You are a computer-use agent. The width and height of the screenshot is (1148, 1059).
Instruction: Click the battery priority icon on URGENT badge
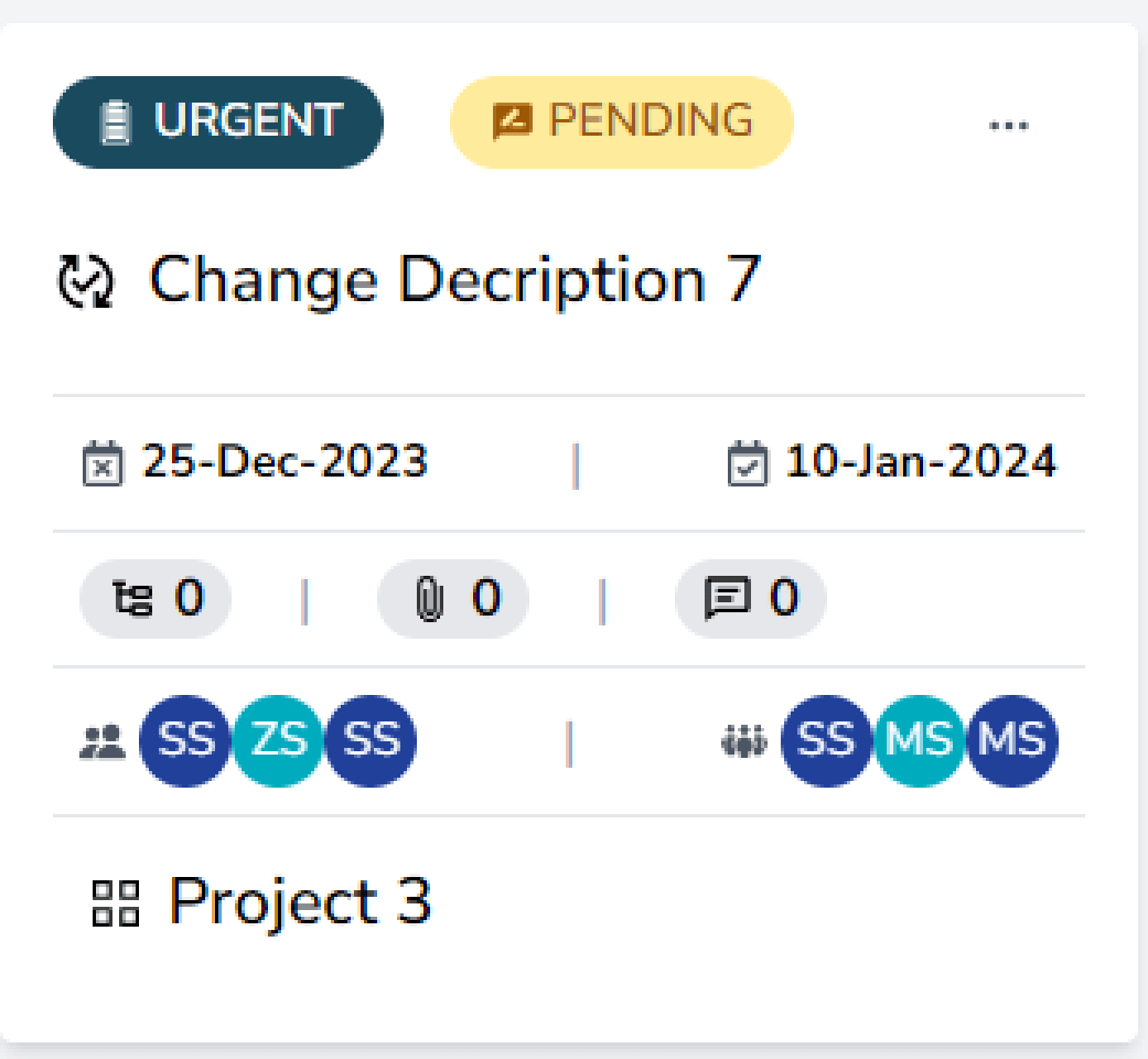point(117,121)
